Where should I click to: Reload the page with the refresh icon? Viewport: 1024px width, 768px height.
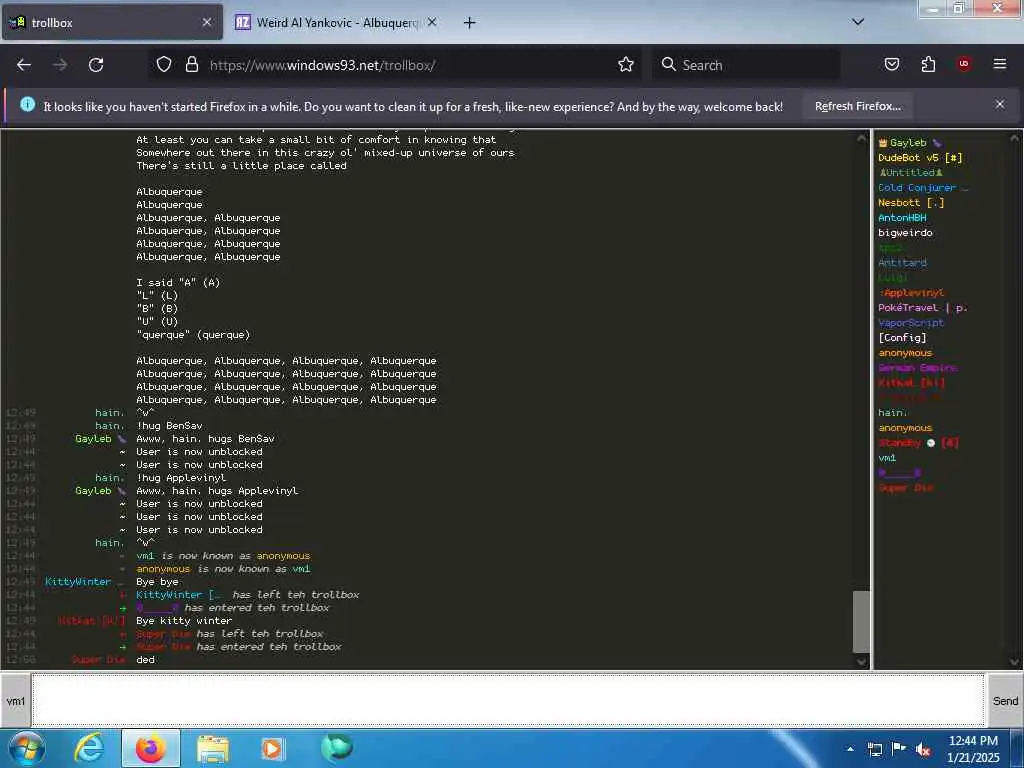96,65
